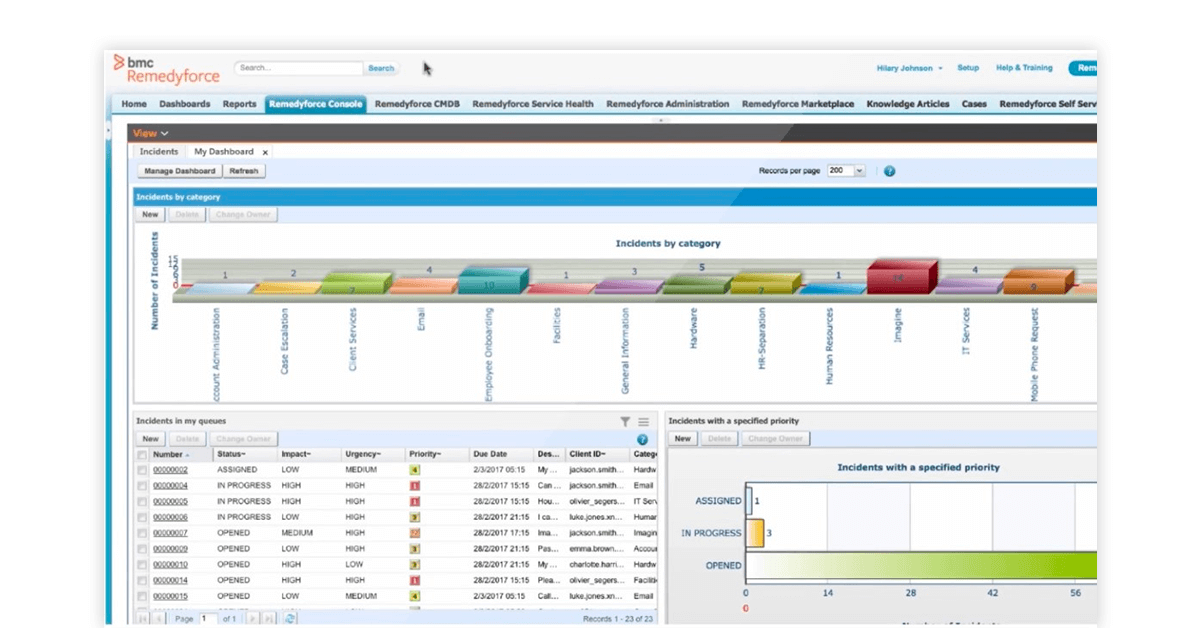Open the Status column filter
1200x628 pixels.
(x=230, y=454)
